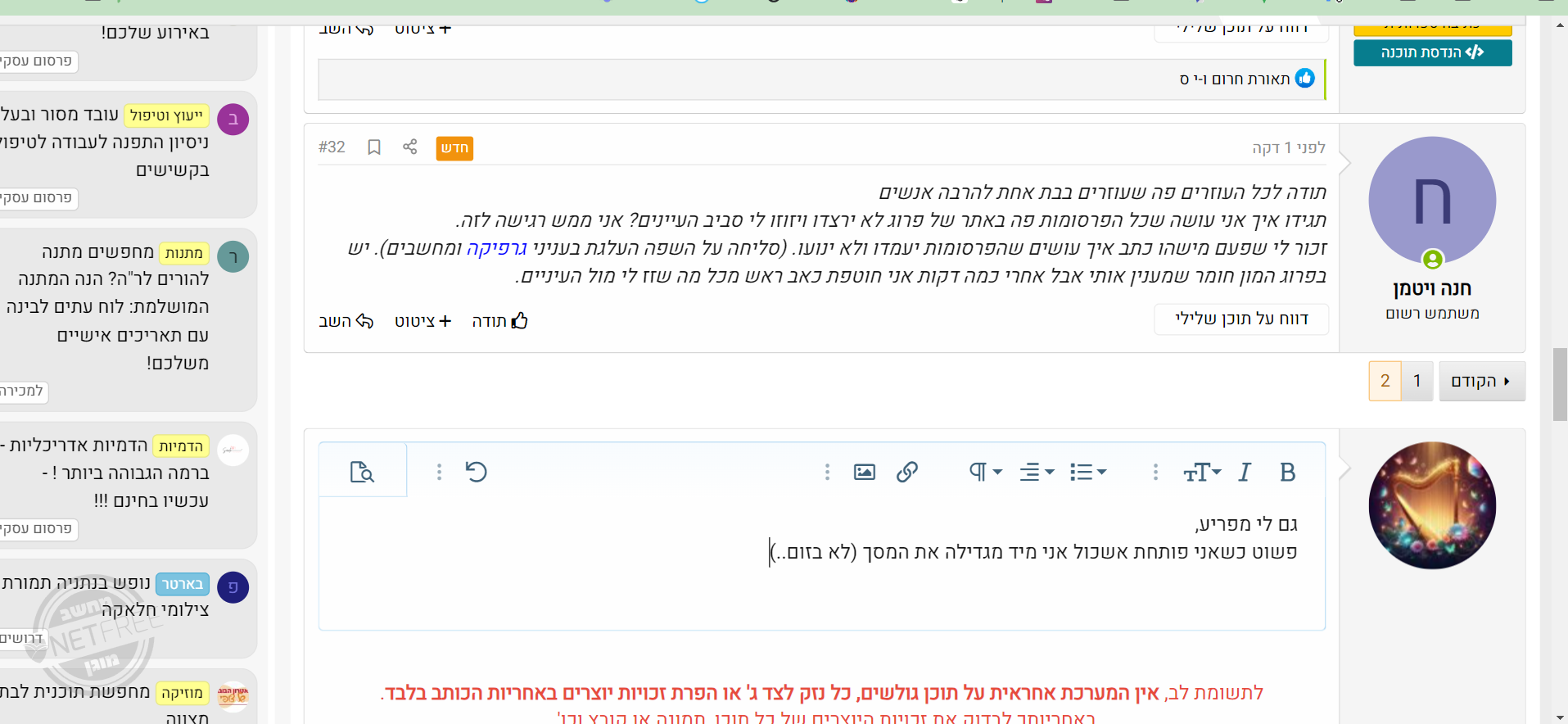The width and height of the screenshot is (1568, 724).
Task: Open the teal ר avatar in the sidebar
Action: coord(233,257)
